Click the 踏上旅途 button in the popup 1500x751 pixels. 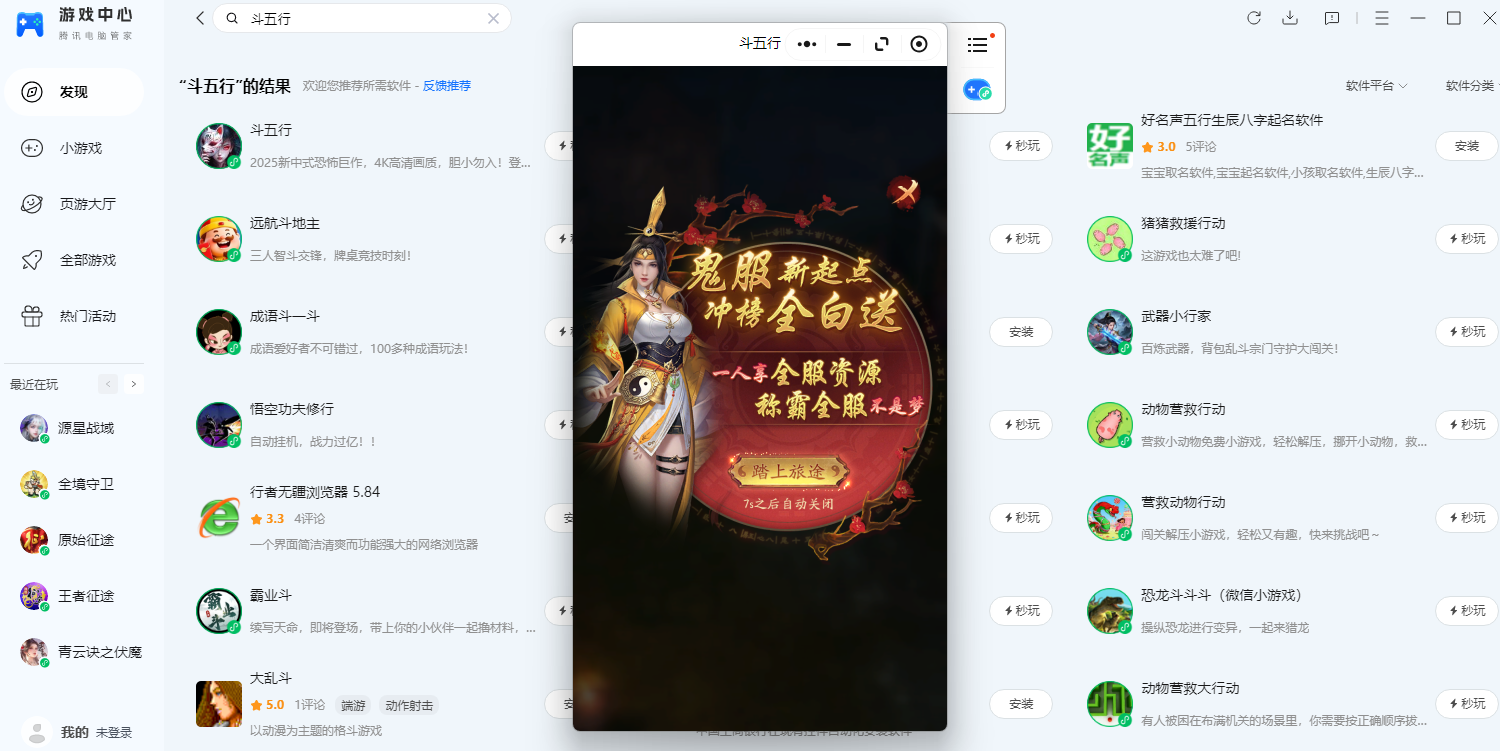click(790, 472)
